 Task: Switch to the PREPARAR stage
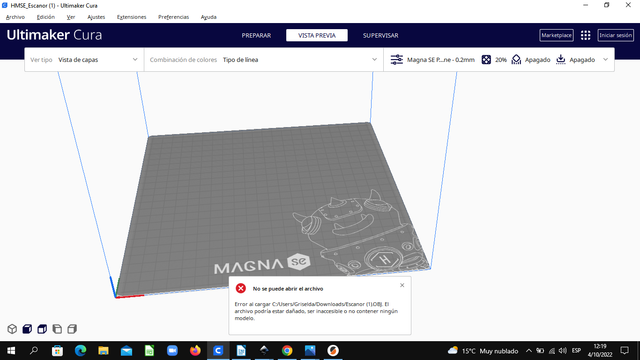click(x=256, y=36)
